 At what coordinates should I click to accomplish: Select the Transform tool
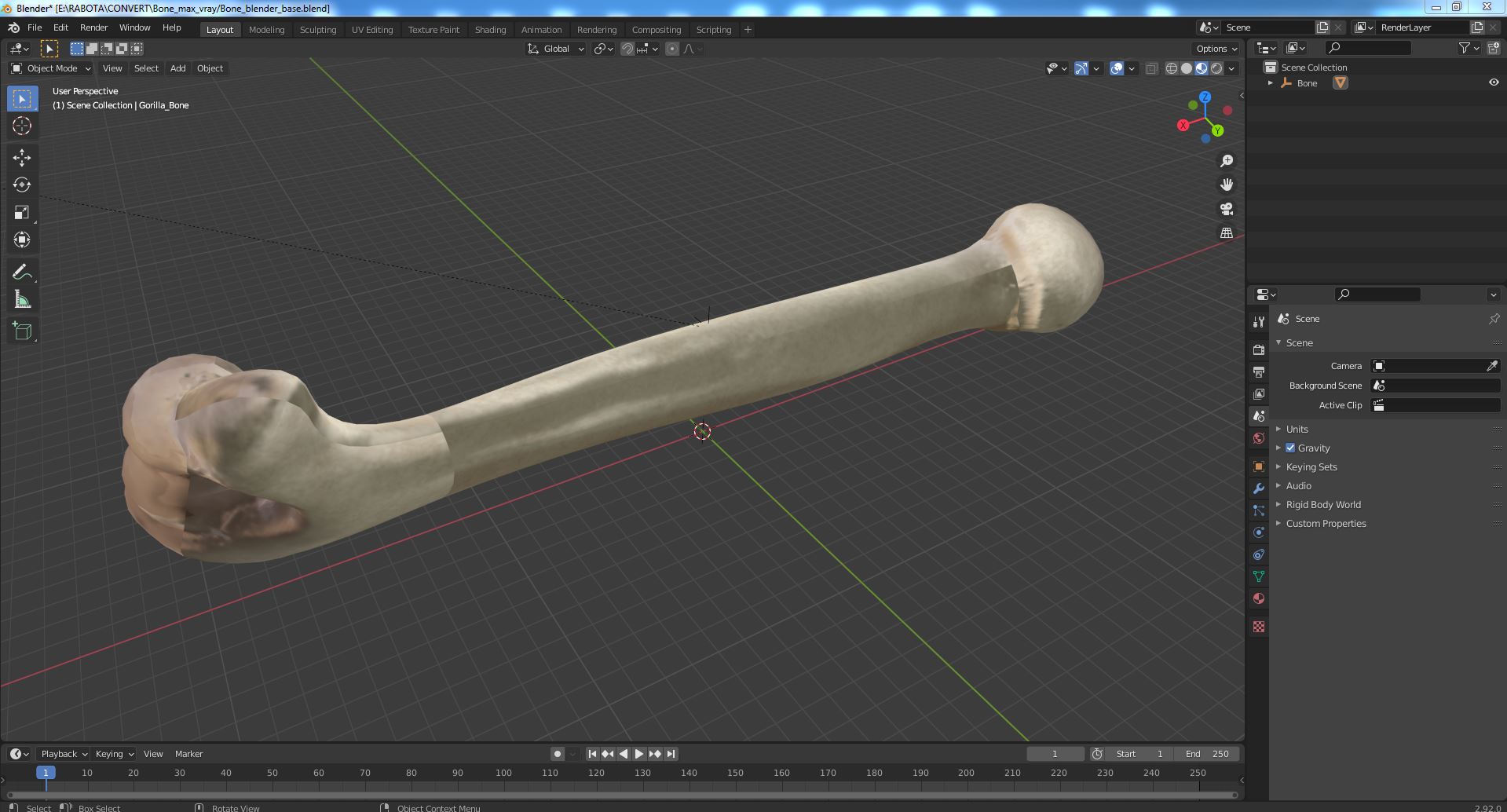pos(22,240)
